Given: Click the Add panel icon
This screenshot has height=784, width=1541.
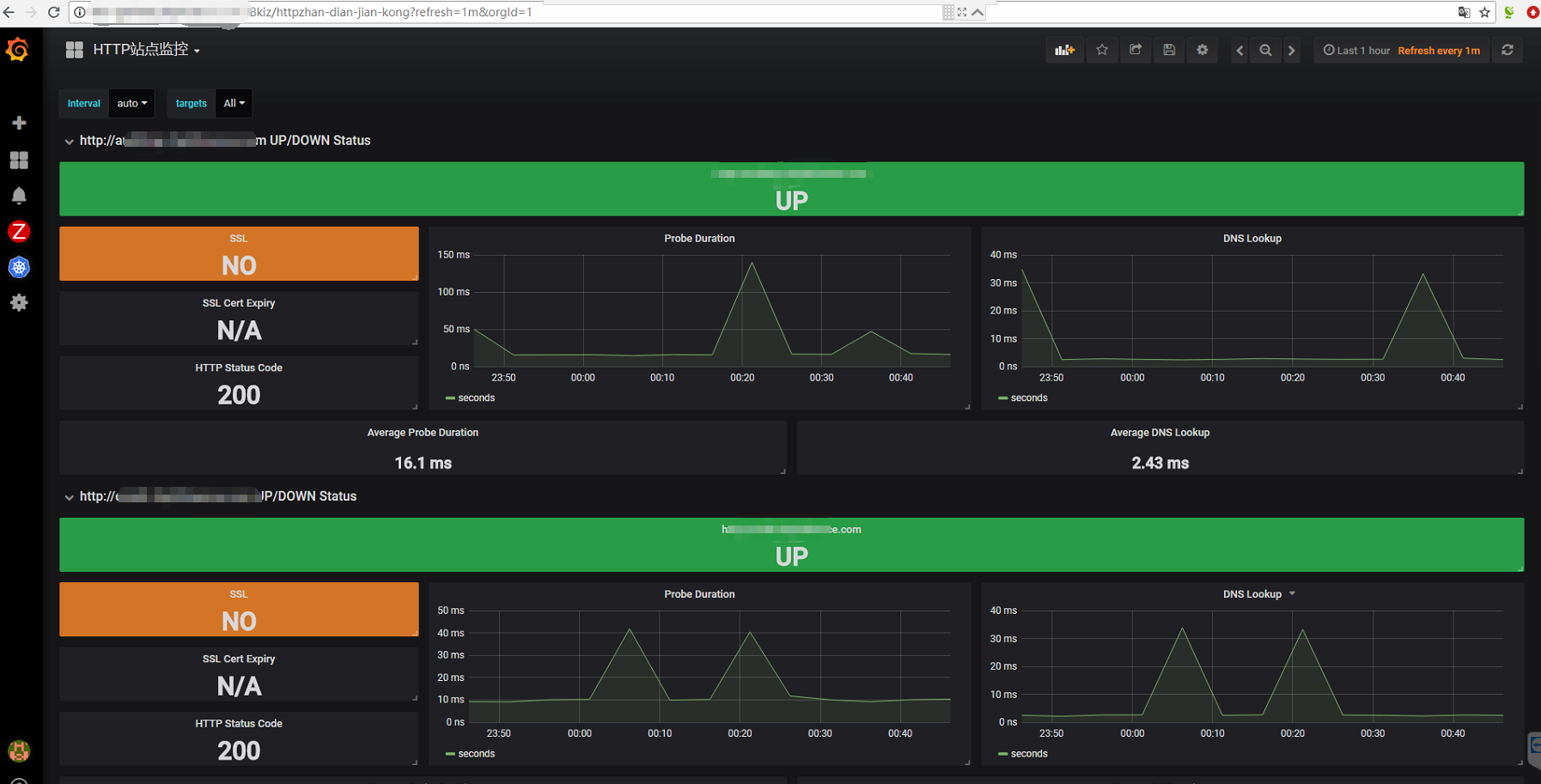Looking at the screenshot, I should [1065, 50].
